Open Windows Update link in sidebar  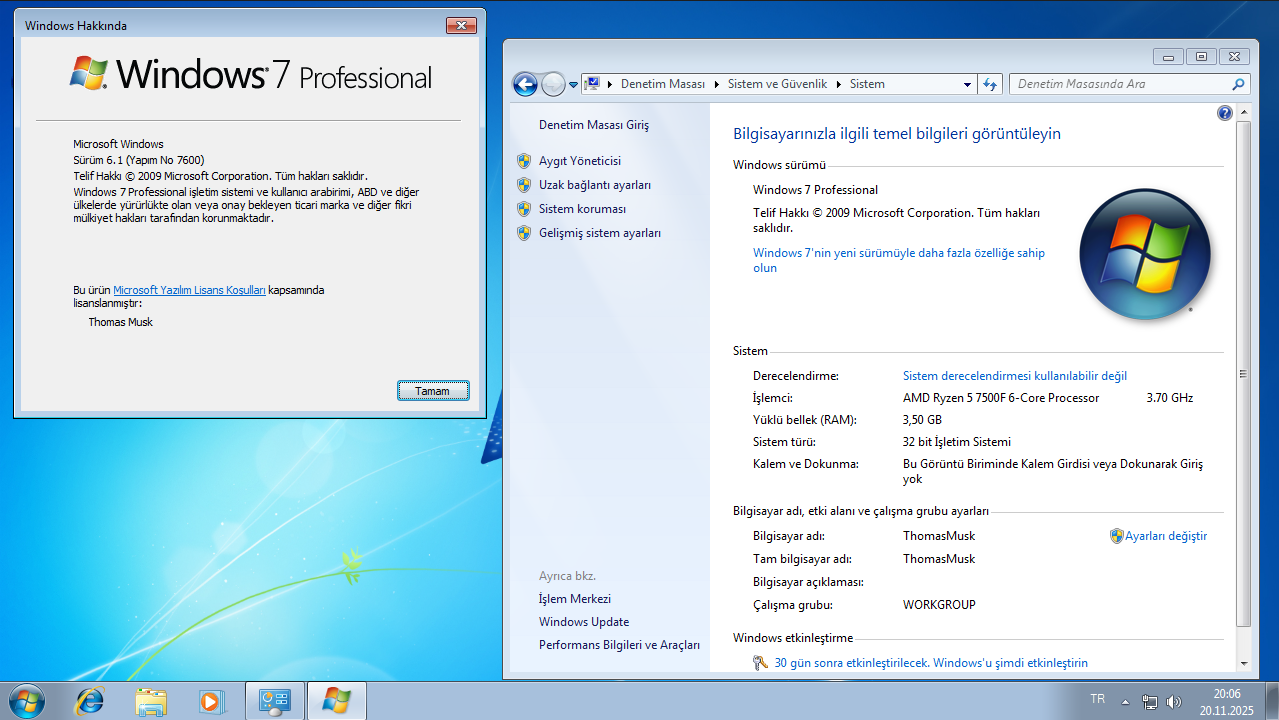[x=584, y=622]
